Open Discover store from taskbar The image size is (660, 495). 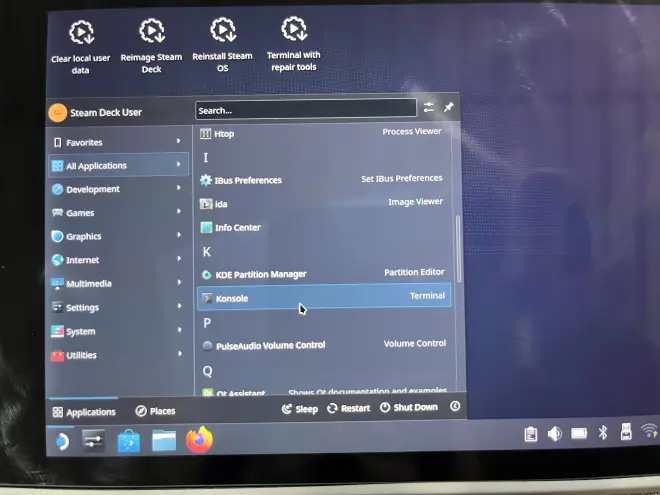tap(128, 441)
